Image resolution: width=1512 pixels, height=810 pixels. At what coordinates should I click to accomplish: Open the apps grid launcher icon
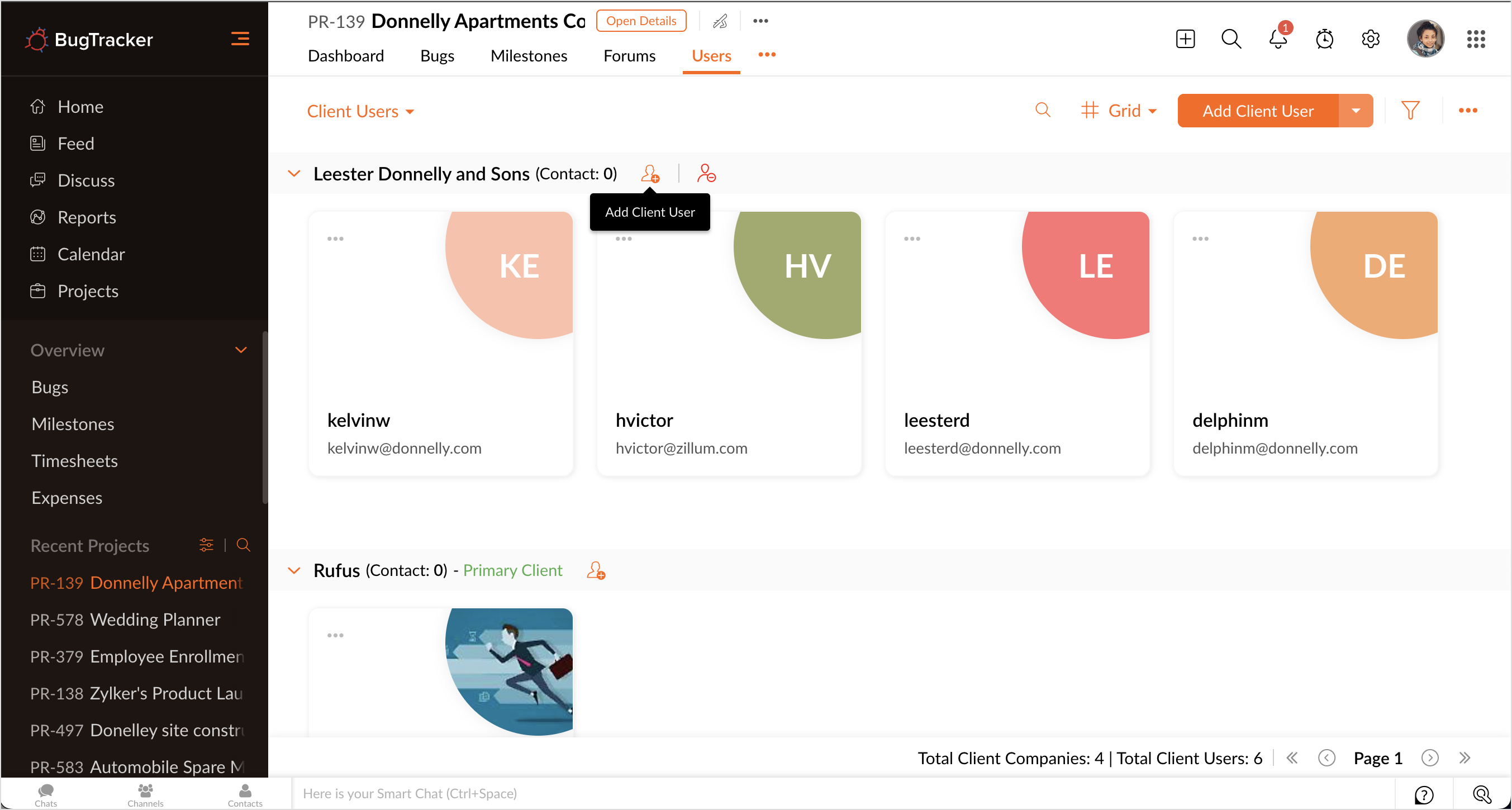[x=1476, y=39]
